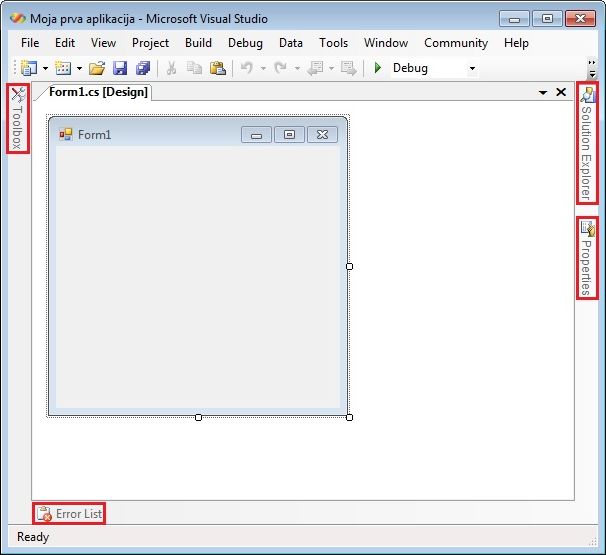The height and width of the screenshot is (555, 606).
Task: Click the Save All icon
Action: [x=143, y=68]
